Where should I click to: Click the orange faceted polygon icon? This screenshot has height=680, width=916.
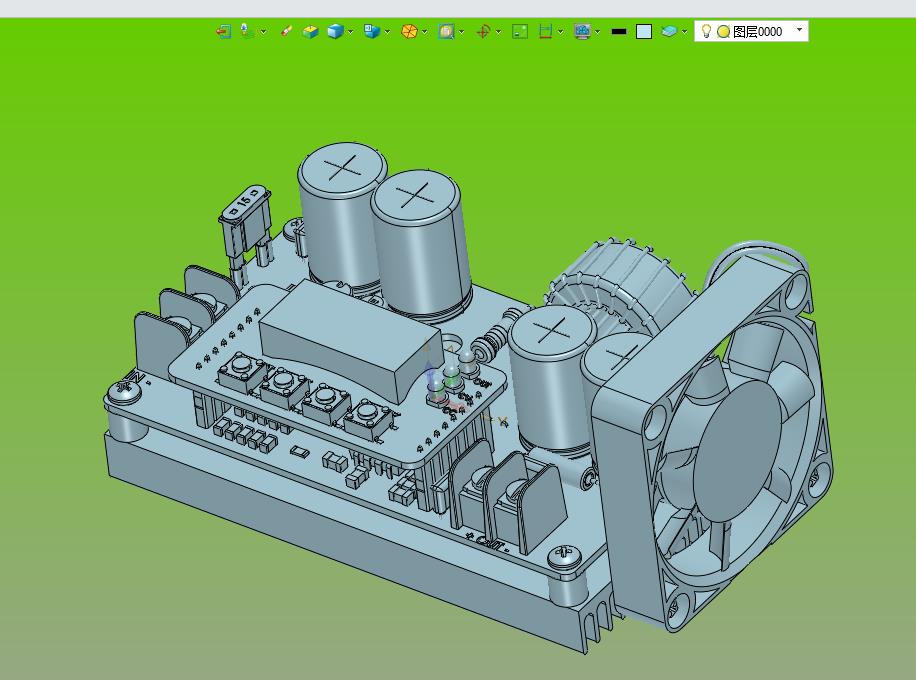coord(409,32)
